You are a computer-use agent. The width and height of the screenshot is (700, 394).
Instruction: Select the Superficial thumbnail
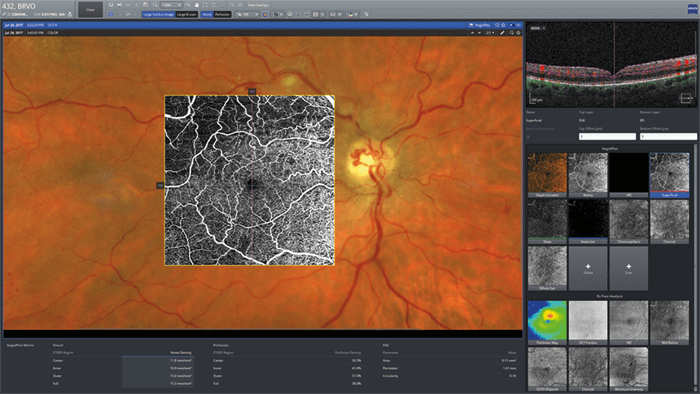click(x=669, y=175)
